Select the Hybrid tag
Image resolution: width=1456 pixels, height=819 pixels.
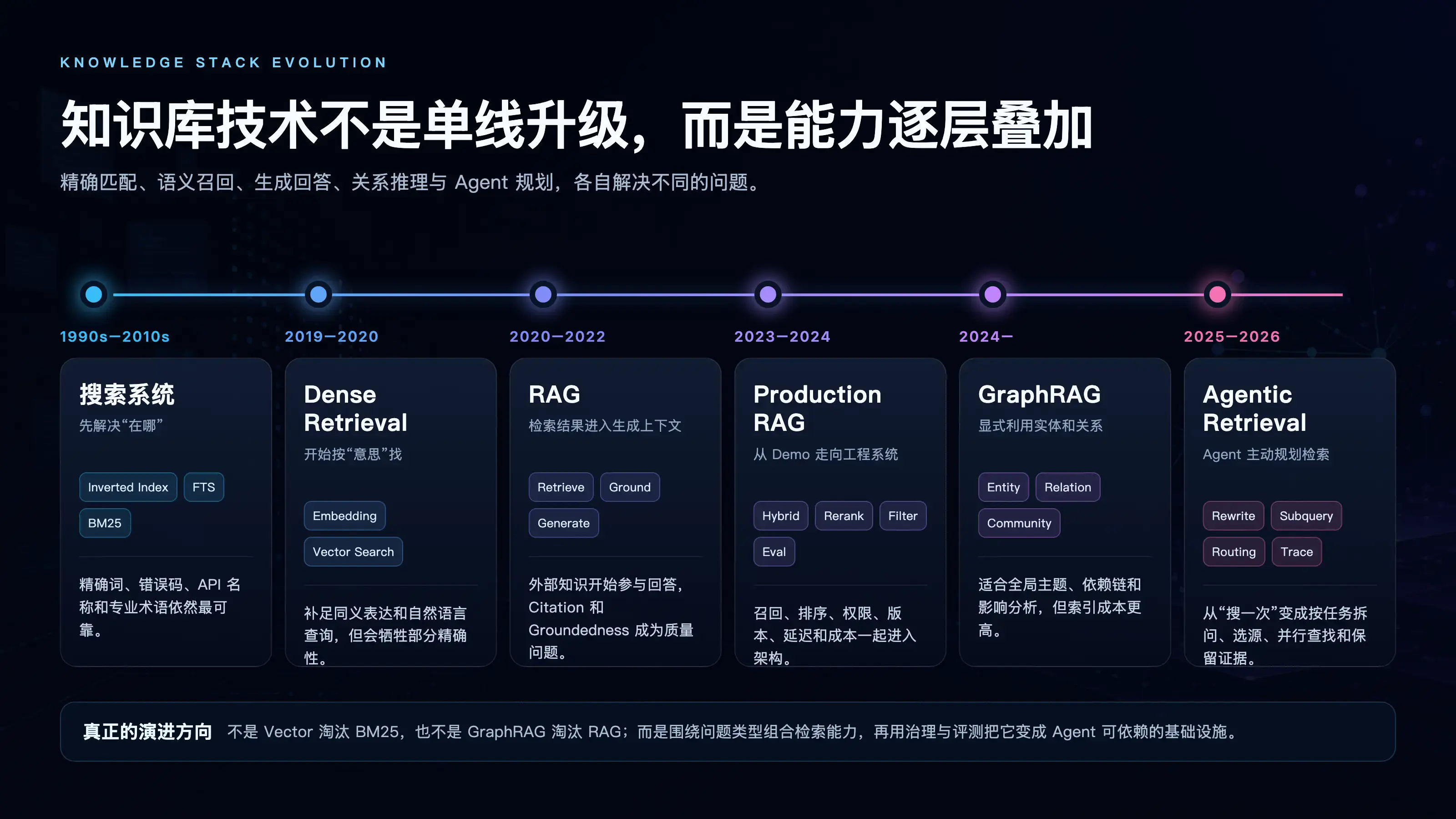tap(781, 516)
